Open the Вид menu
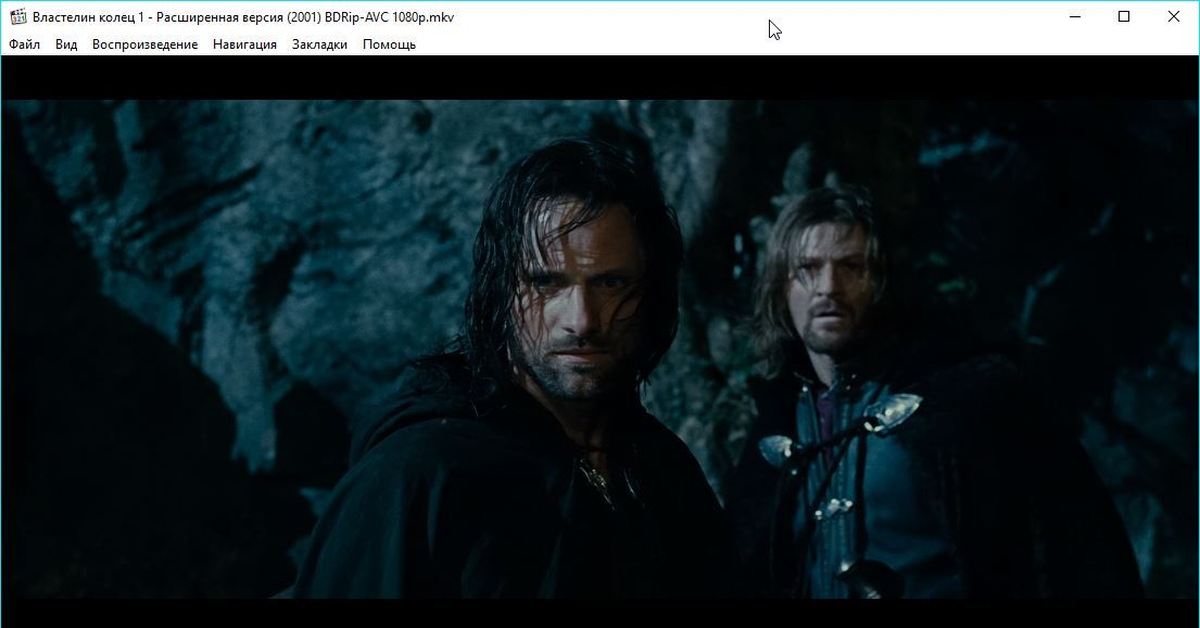This screenshot has width=1200, height=628. click(x=66, y=44)
